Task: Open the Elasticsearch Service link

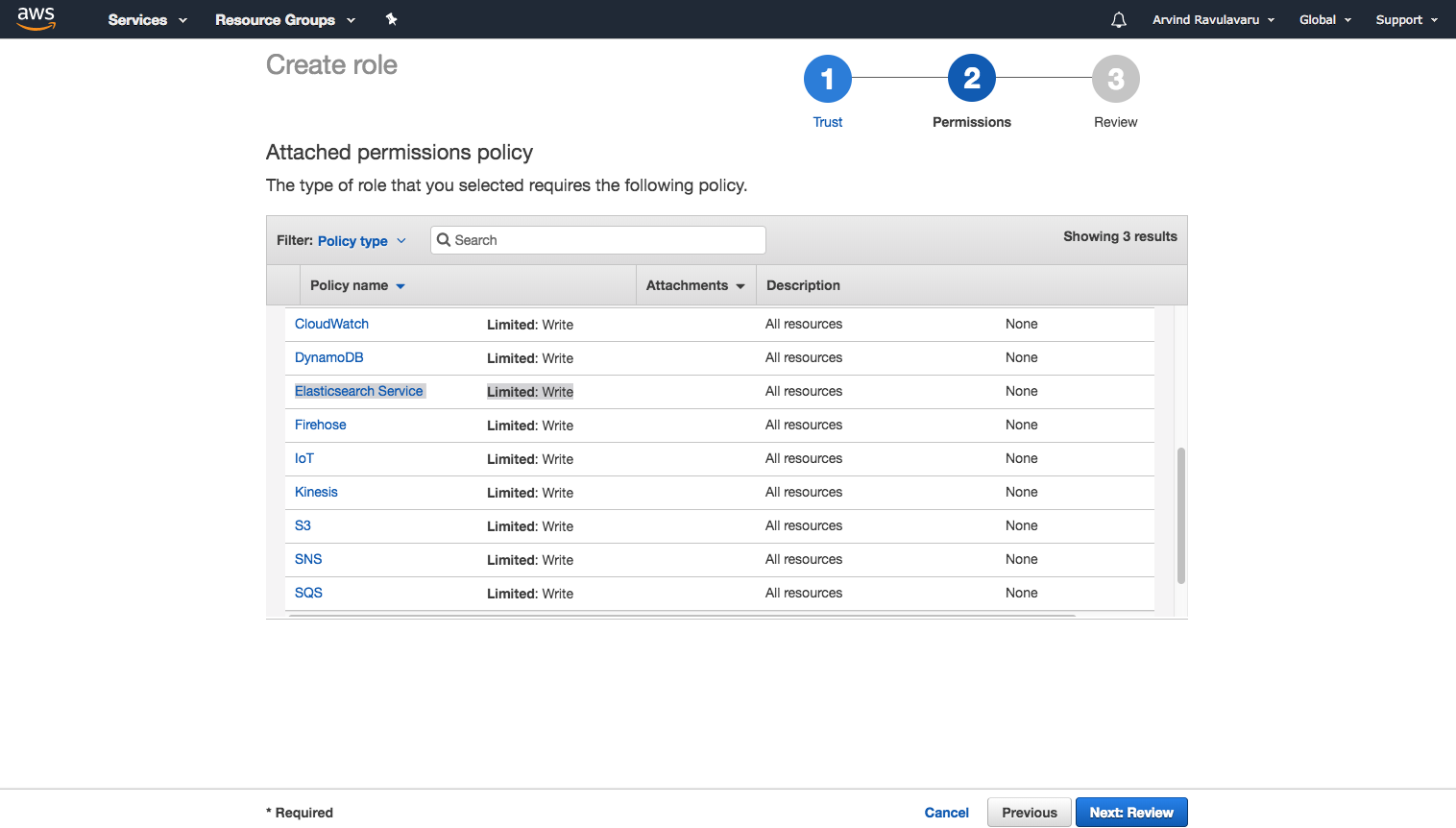Action: click(359, 391)
